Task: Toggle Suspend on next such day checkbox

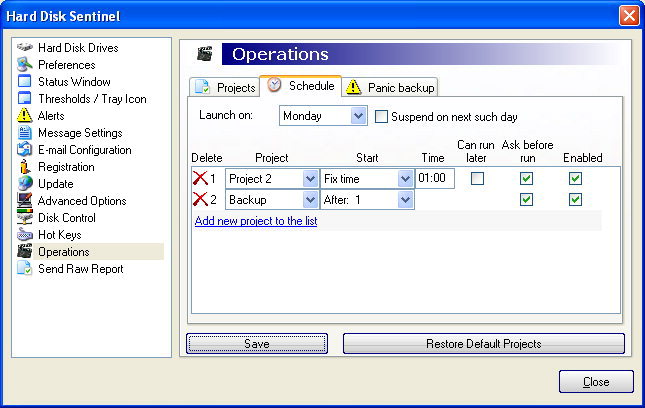Action: (x=381, y=117)
